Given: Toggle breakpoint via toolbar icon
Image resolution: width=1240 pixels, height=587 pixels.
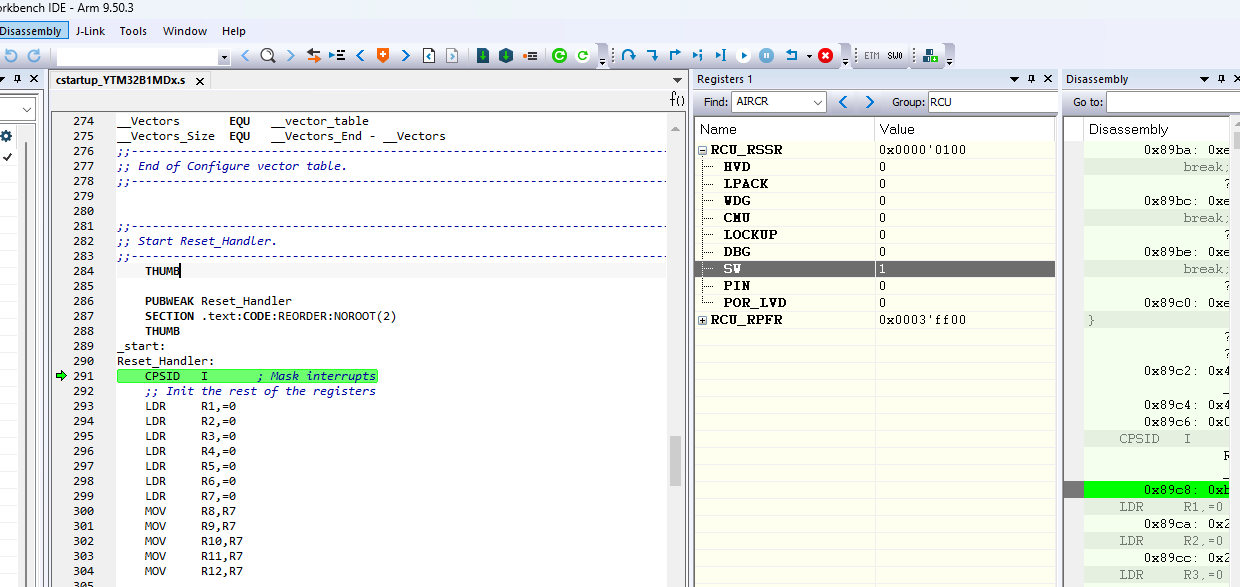Looking at the screenshot, I should point(530,56).
